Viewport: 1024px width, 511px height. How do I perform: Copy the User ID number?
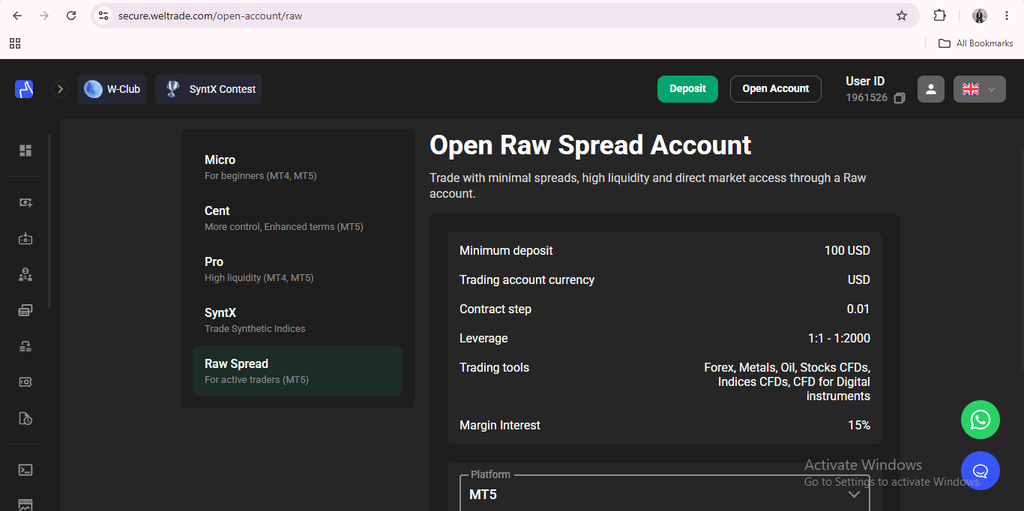899,98
